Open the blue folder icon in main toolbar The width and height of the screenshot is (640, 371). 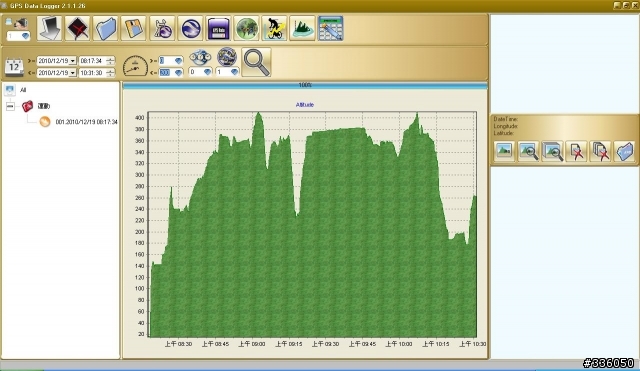pos(105,29)
